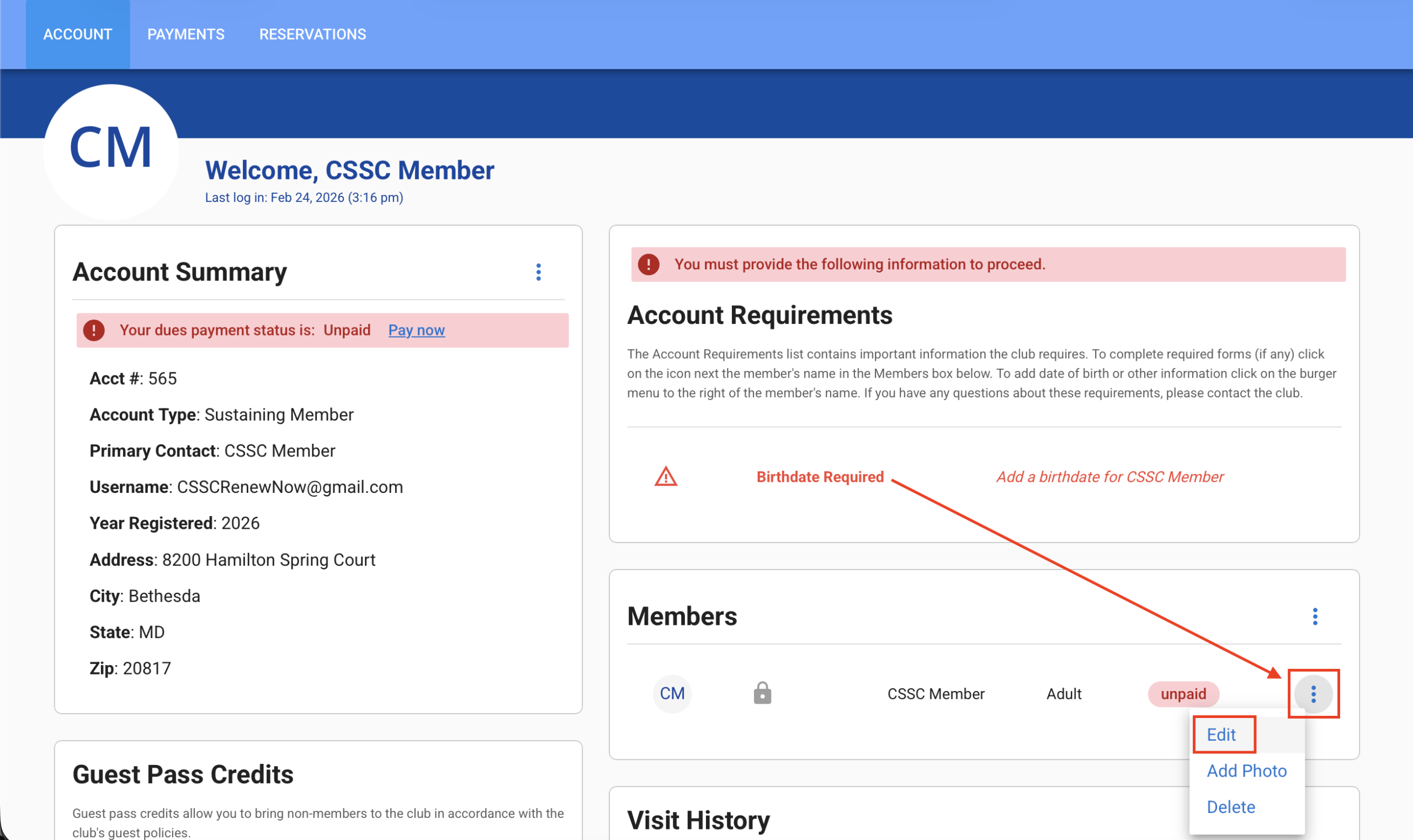Image resolution: width=1413 pixels, height=840 pixels.
Task: Click the Pay now link
Action: [x=416, y=330]
